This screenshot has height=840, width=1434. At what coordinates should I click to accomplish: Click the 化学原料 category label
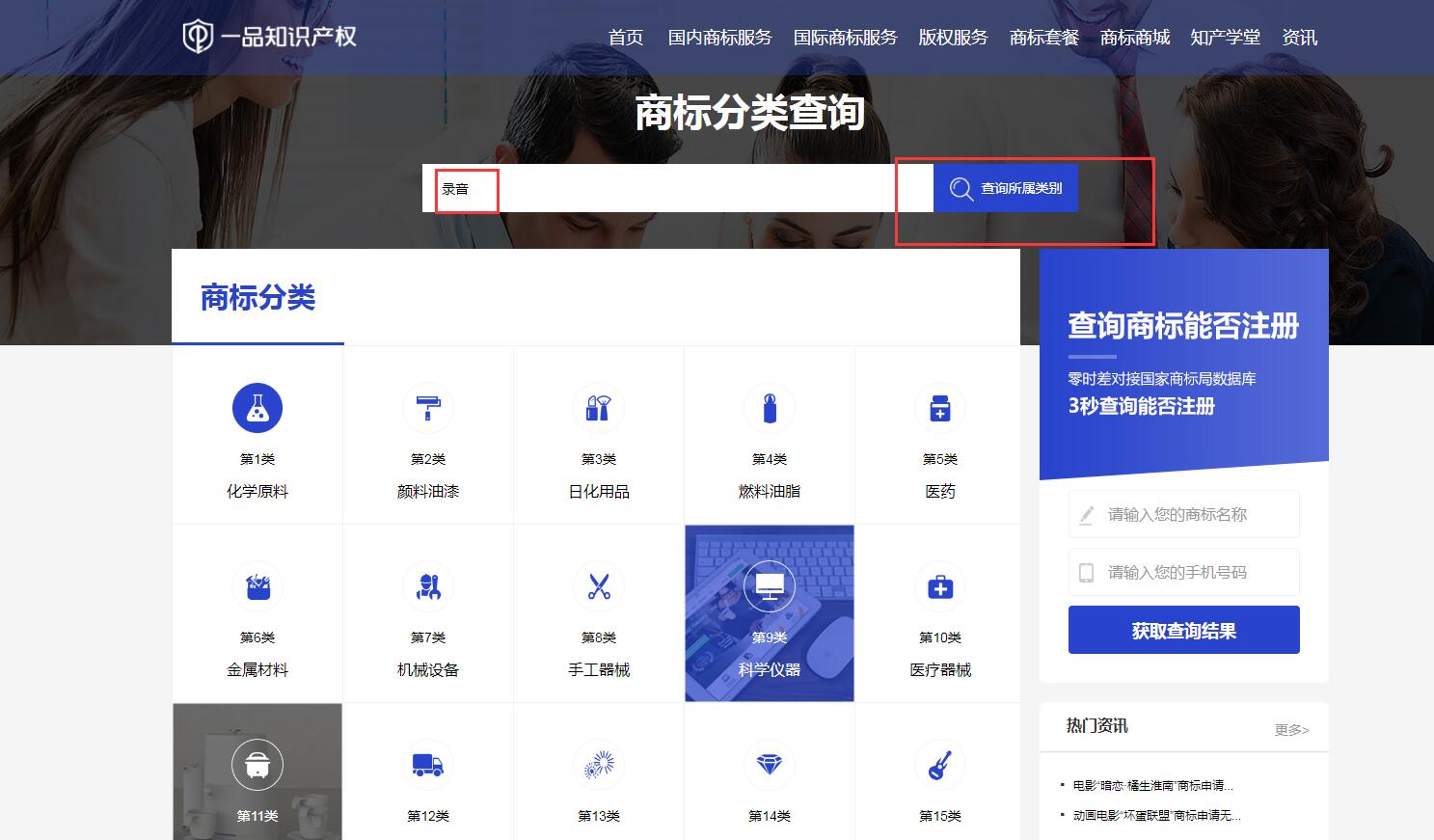pyautogui.click(x=257, y=492)
